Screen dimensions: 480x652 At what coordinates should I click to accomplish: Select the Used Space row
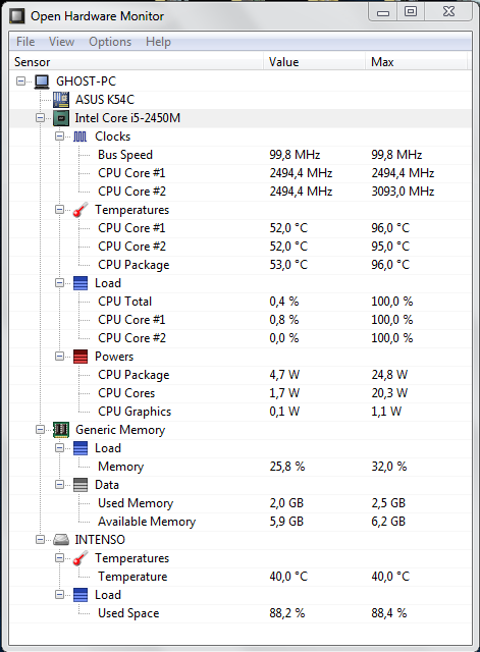coord(240,613)
